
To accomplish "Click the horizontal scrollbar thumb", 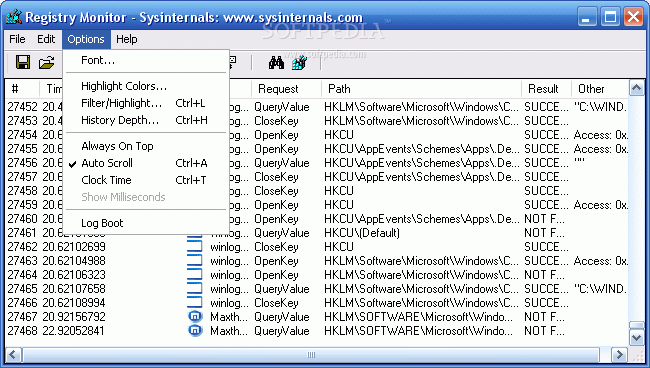I will (311, 355).
